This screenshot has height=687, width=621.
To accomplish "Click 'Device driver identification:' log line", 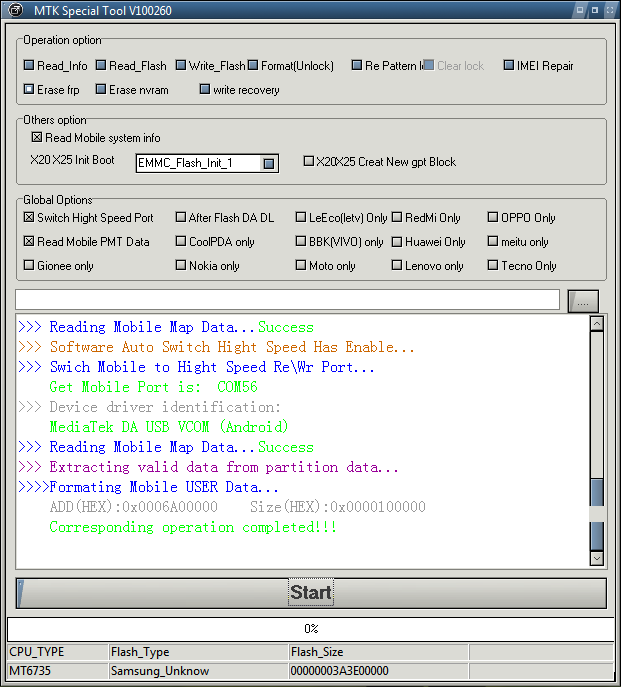I will (149, 407).
